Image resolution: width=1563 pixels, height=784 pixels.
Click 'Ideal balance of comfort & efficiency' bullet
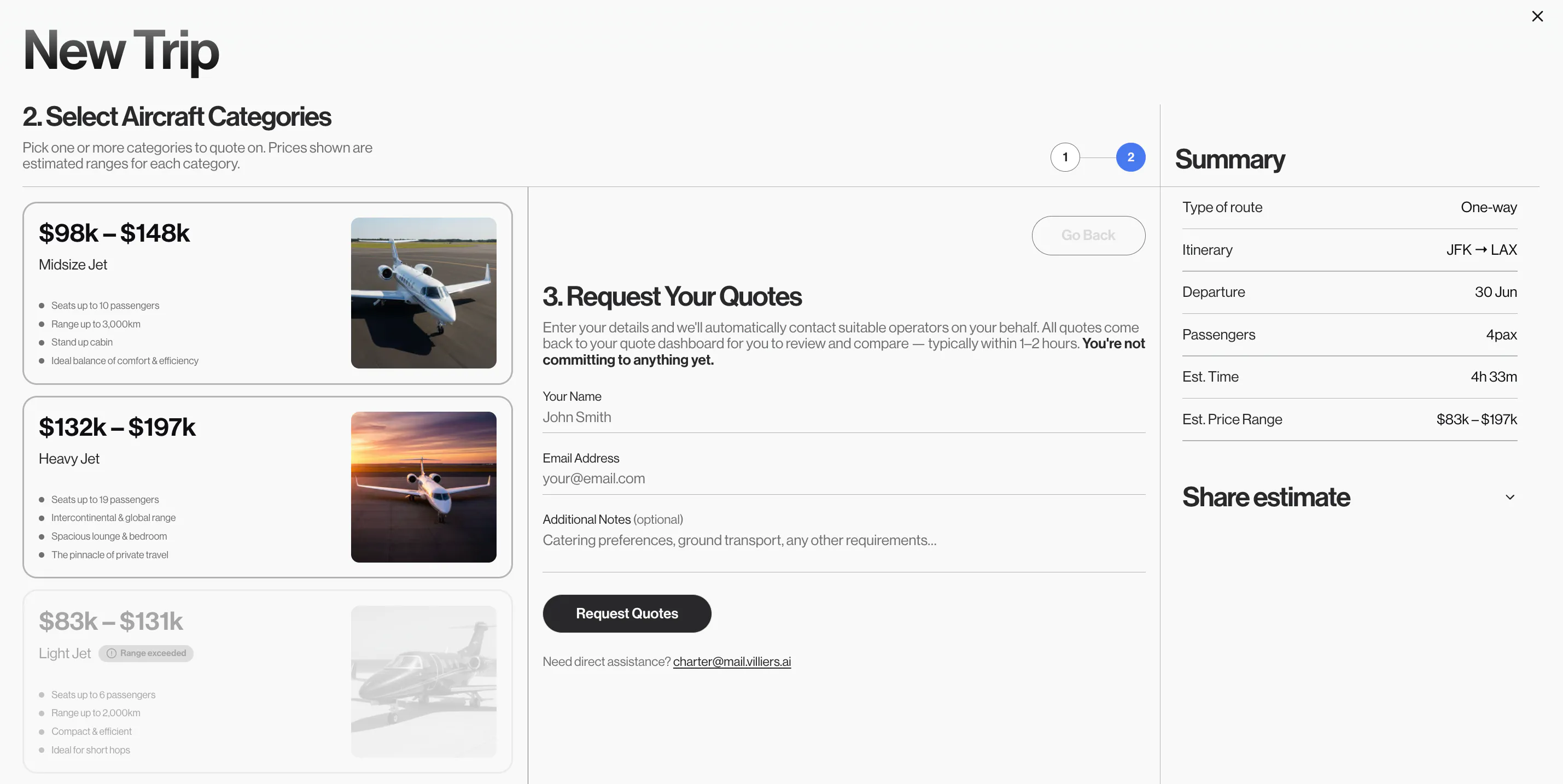tap(124, 361)
